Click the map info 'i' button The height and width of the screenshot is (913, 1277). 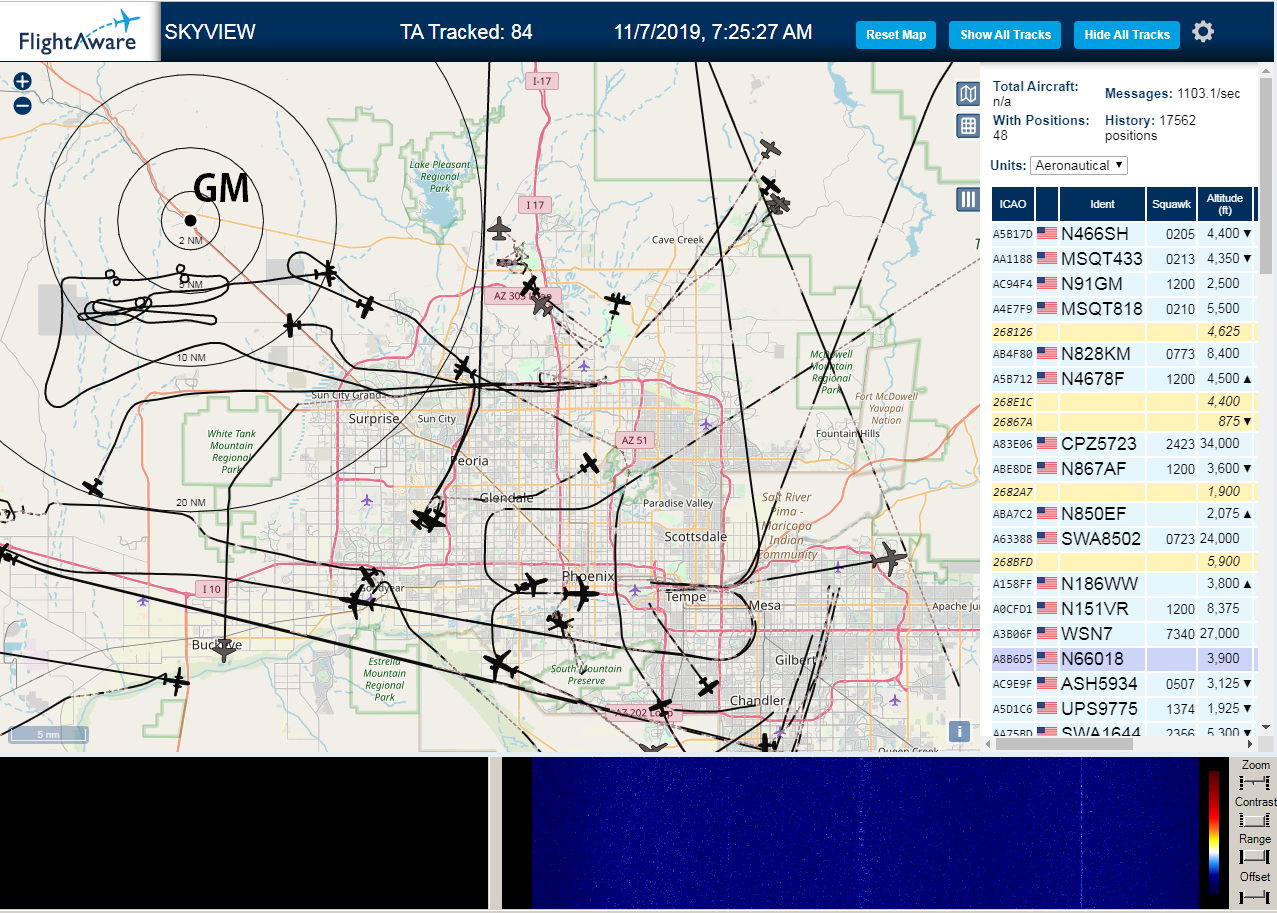tap(960, 731)
